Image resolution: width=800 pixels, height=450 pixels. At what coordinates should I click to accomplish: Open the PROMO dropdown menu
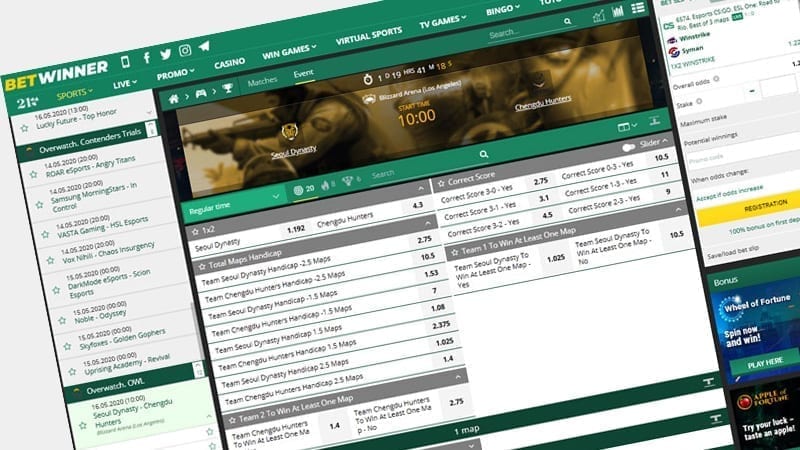(x=175, y=74)
